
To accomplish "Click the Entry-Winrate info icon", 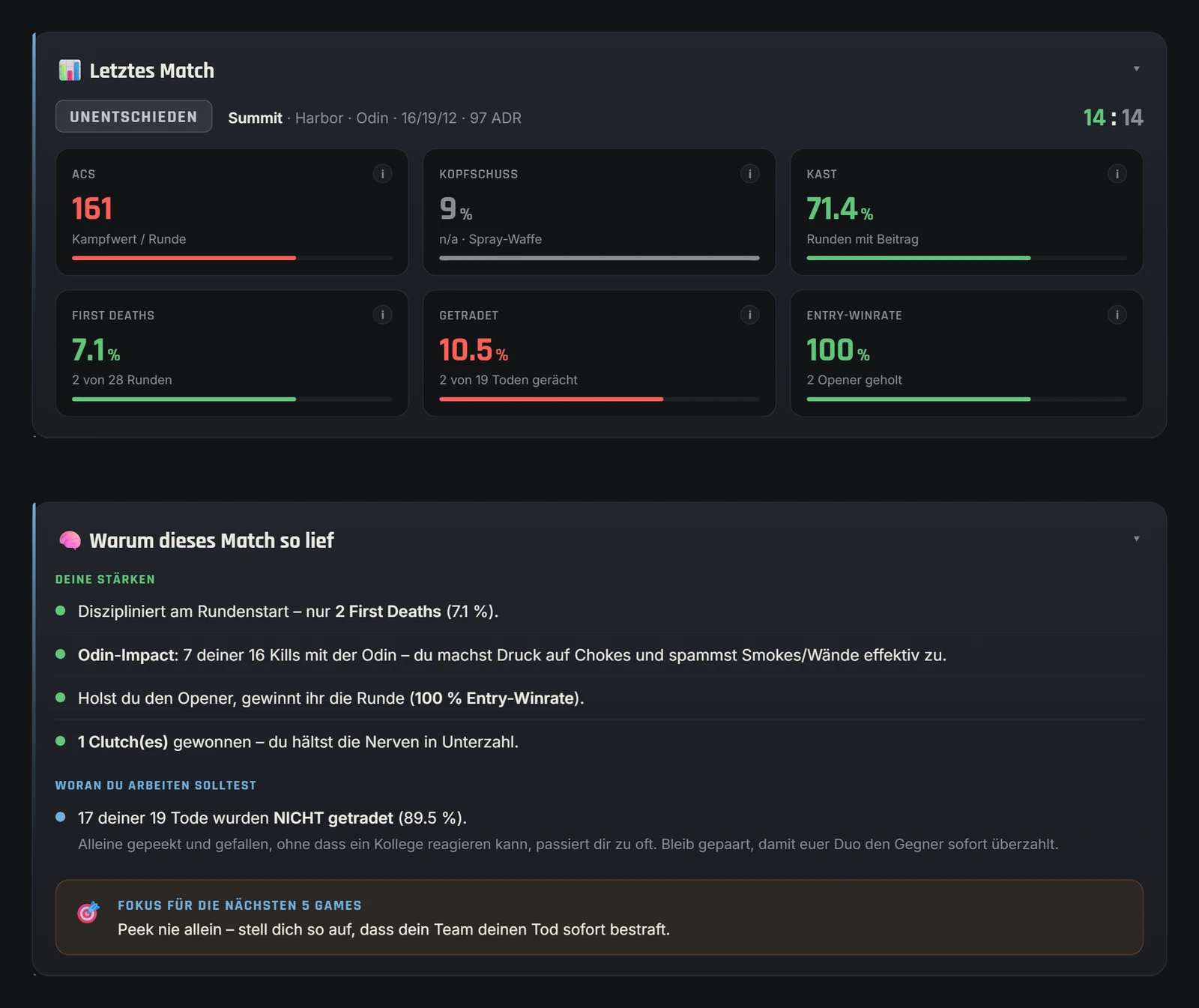I will pyautogui.click(x=1117, y=315).
